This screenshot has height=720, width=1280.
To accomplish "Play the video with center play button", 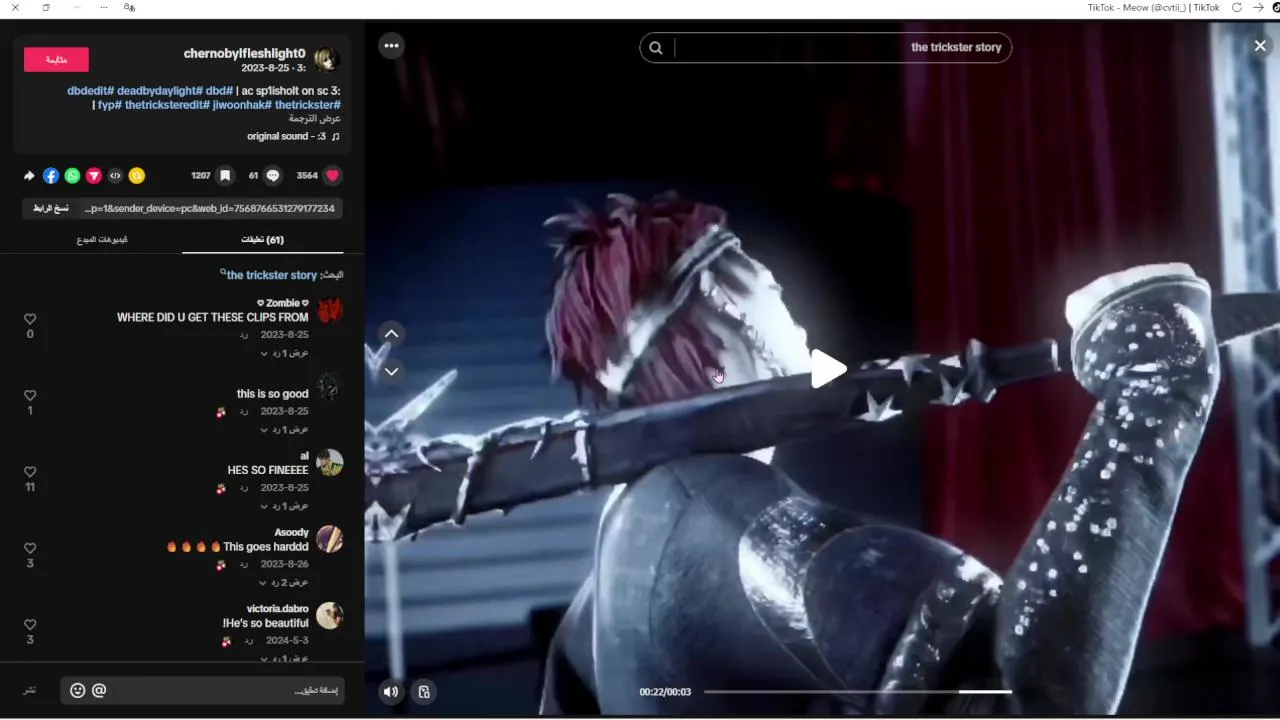I will point(828,369).
